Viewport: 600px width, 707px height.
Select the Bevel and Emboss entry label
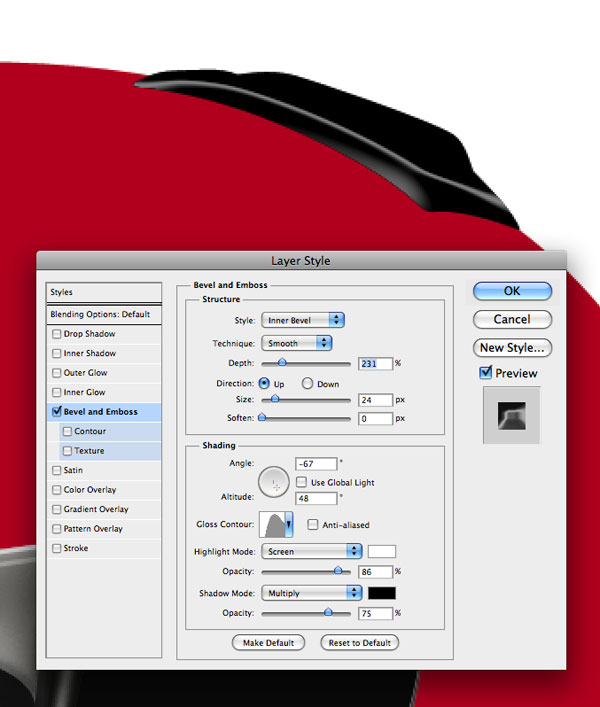coord(101,412)
